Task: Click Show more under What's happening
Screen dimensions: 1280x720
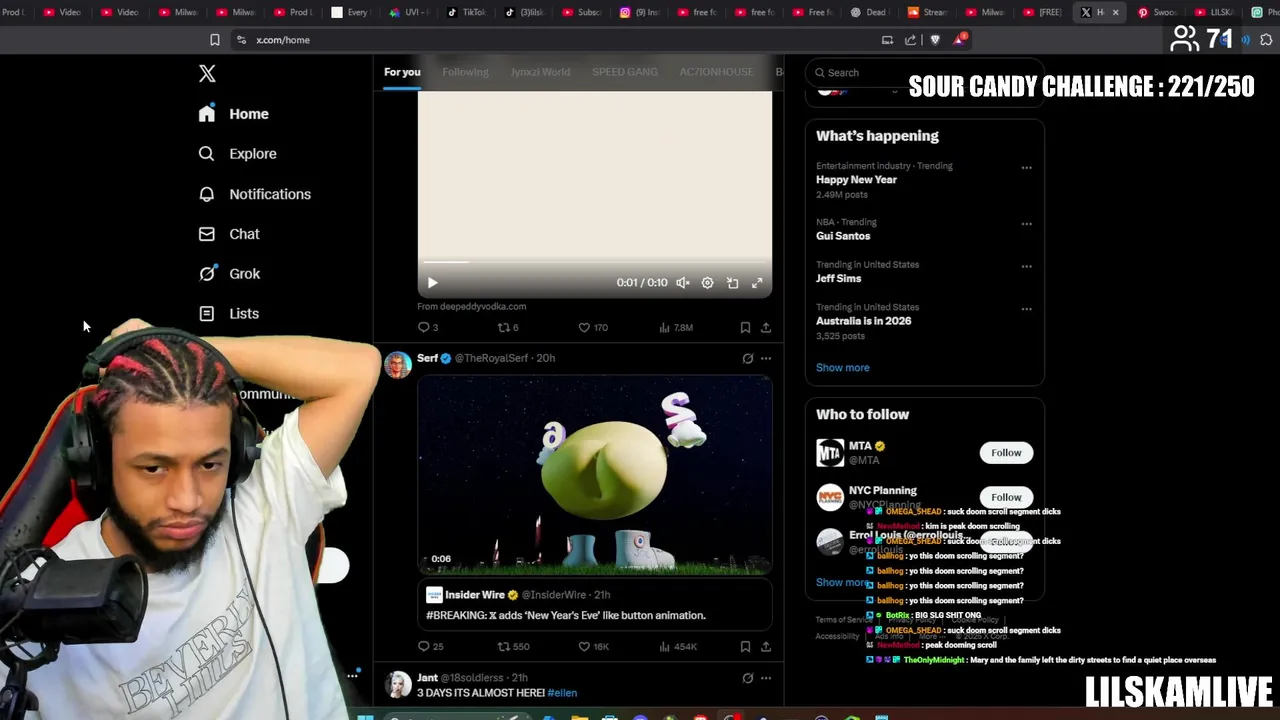Action: pyautogui.click(x=842, y=367)
